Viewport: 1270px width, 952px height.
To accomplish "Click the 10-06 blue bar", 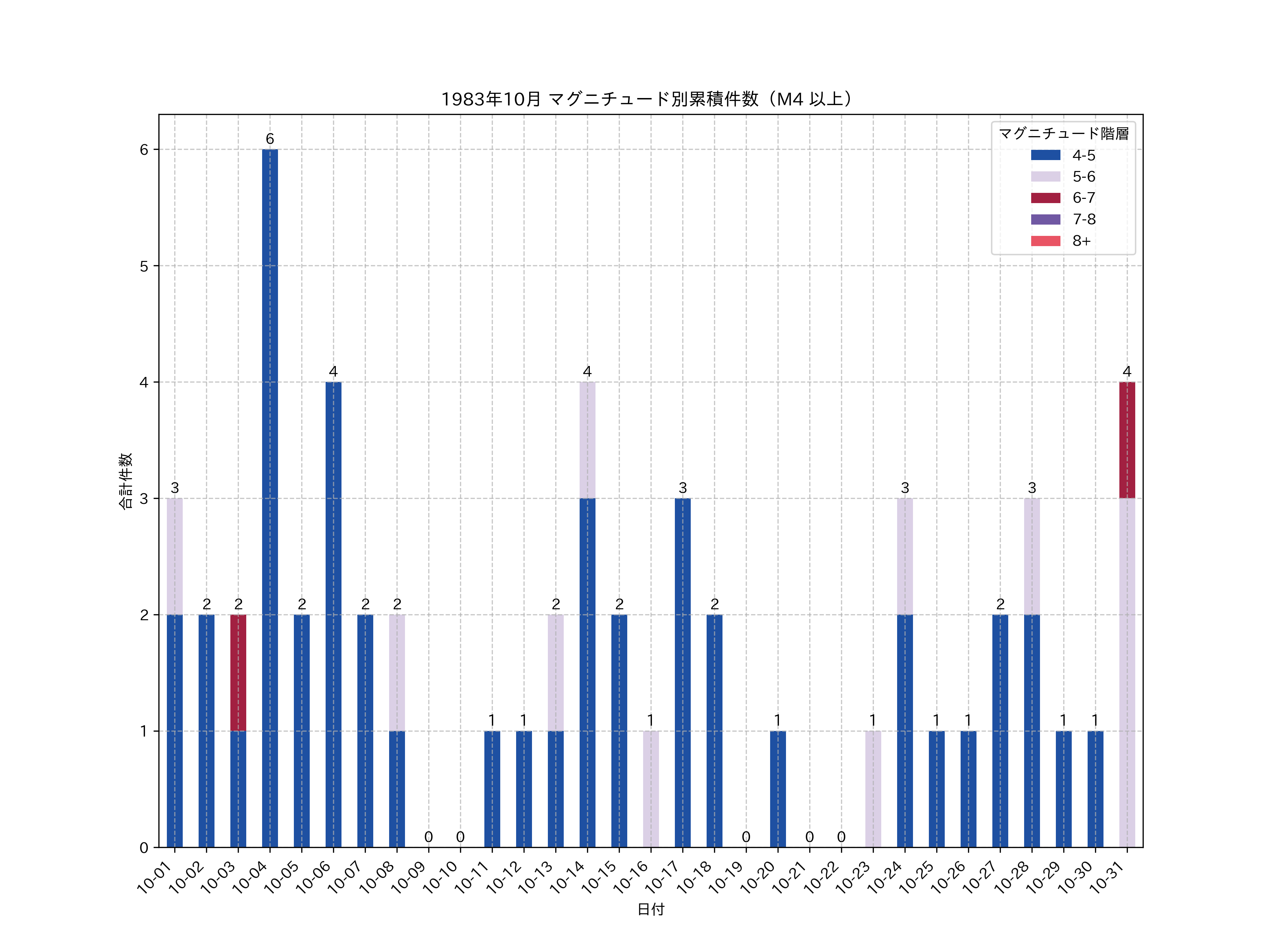I will pyautogui.click(x=333, y=614).
